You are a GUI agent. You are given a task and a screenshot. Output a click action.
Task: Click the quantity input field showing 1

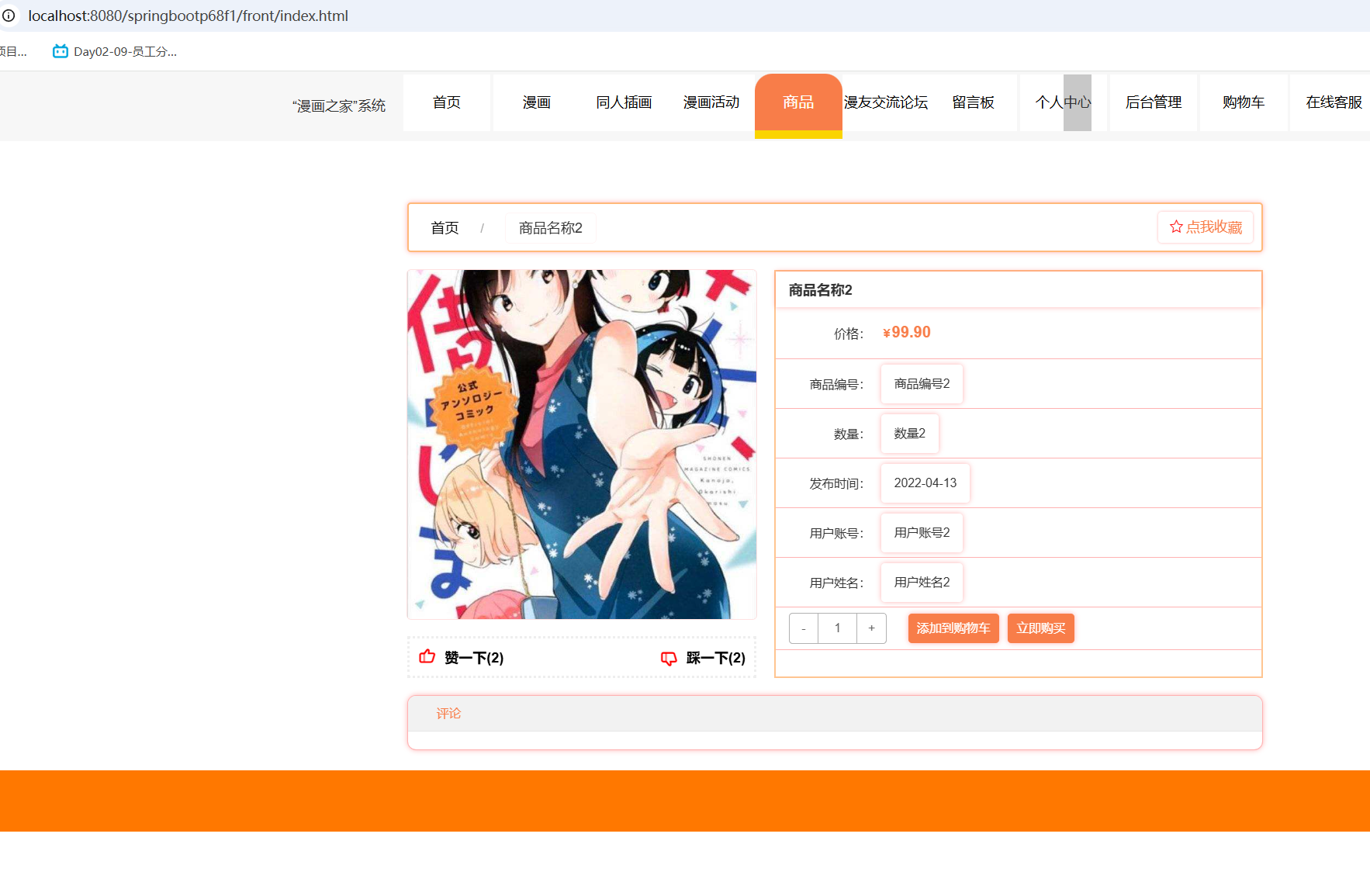pyautogui.click(x=838, y=628)
